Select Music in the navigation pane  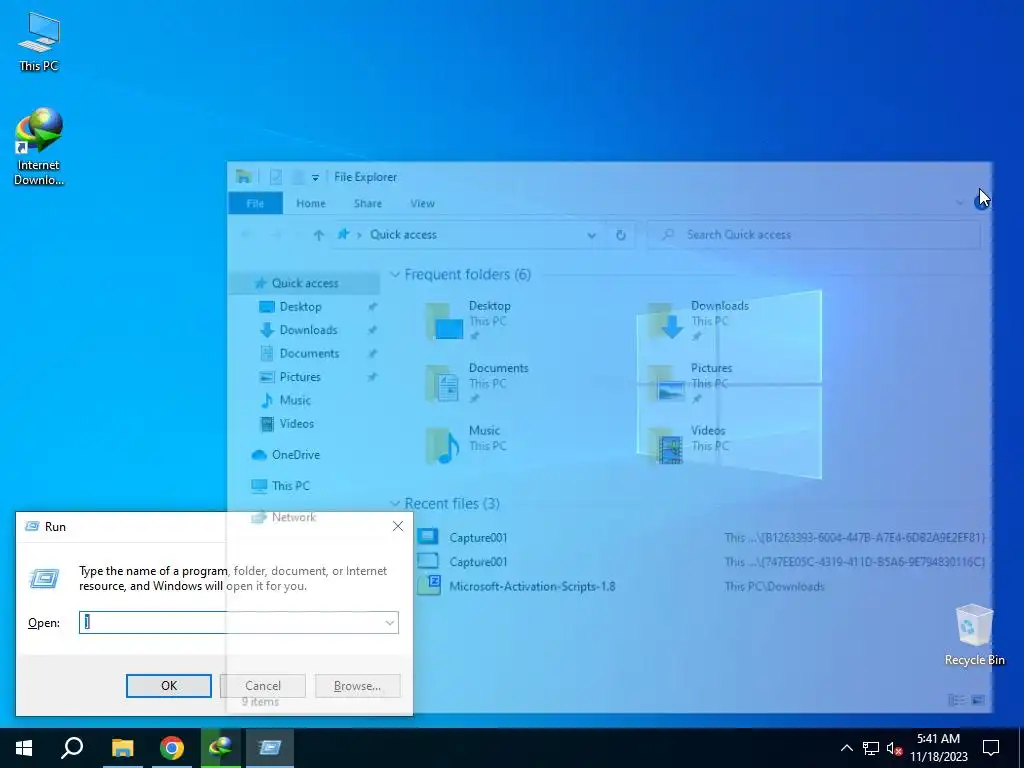(295, 400)
